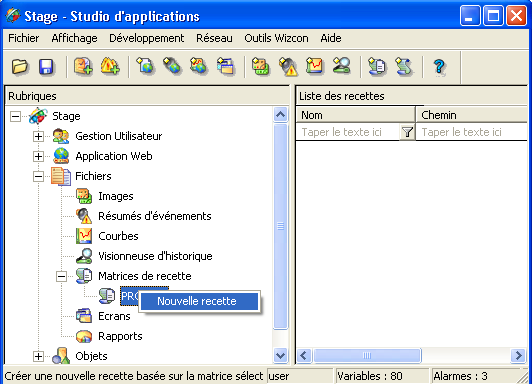
Task: Click the new web link globe icon
Action: 172,66
